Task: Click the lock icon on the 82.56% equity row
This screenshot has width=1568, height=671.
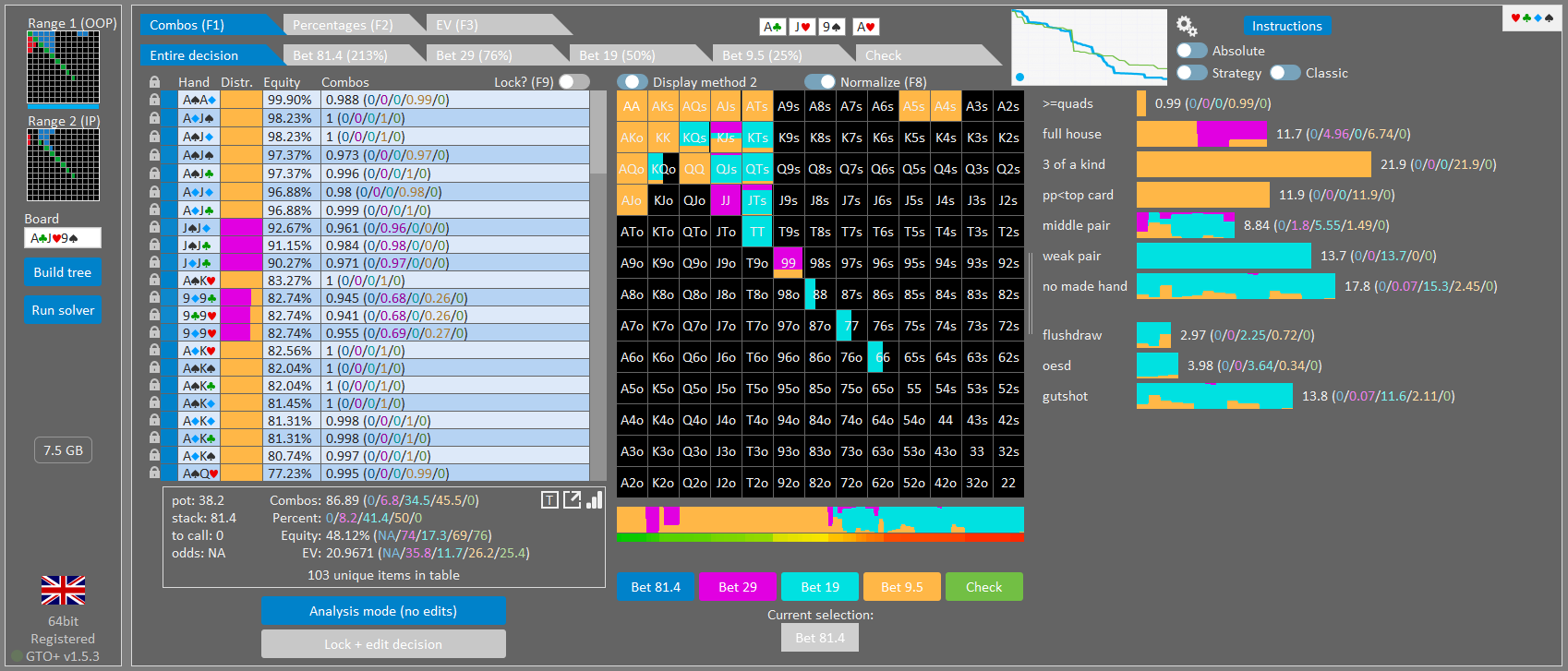Action: point(154,351)
